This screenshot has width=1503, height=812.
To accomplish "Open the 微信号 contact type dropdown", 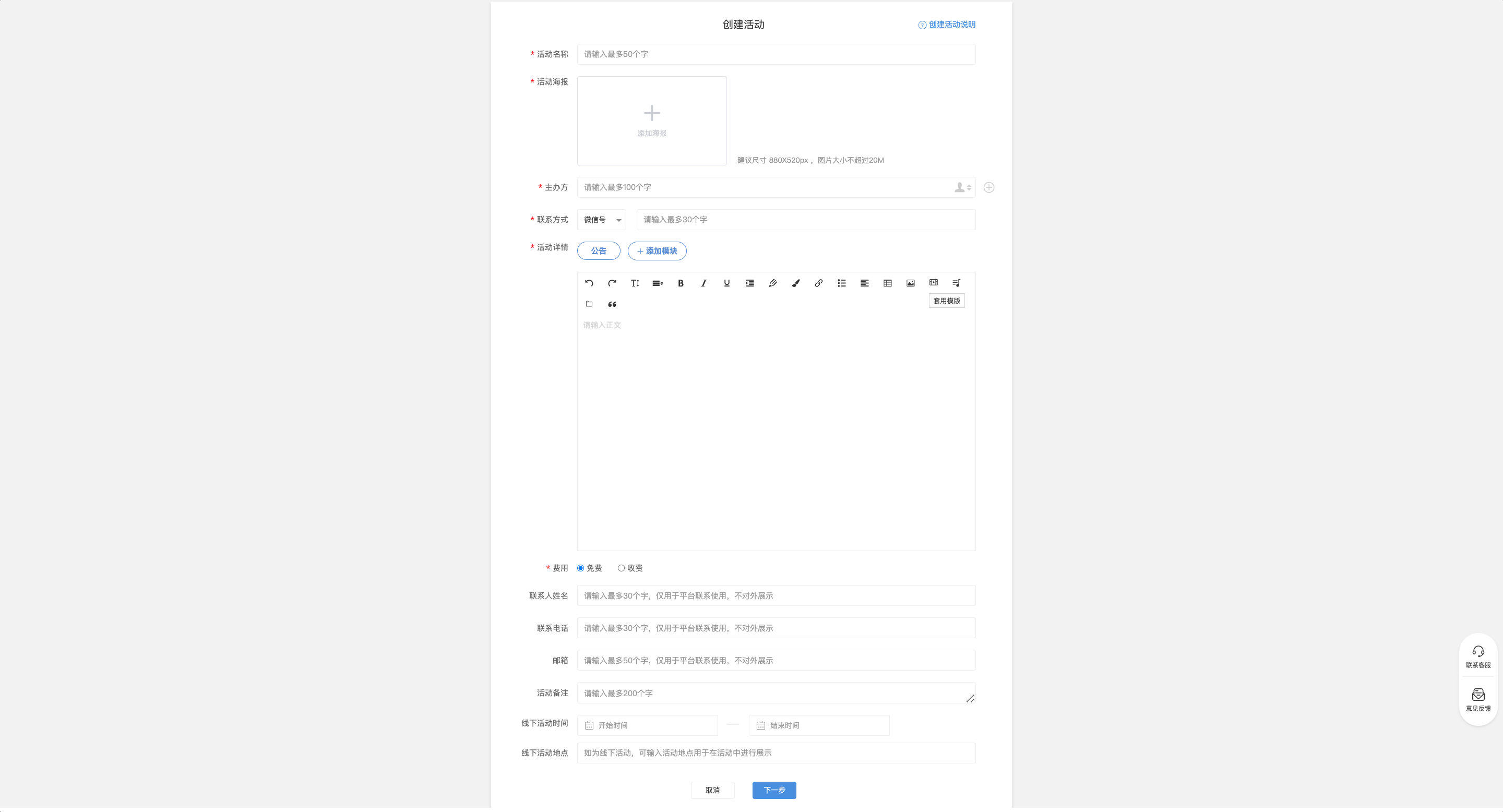I will coord(602,220).
